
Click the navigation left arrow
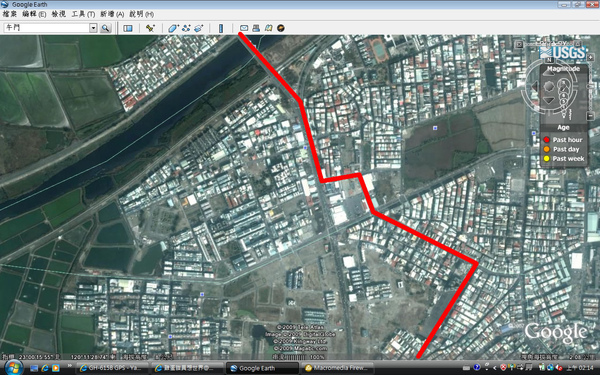535,87
